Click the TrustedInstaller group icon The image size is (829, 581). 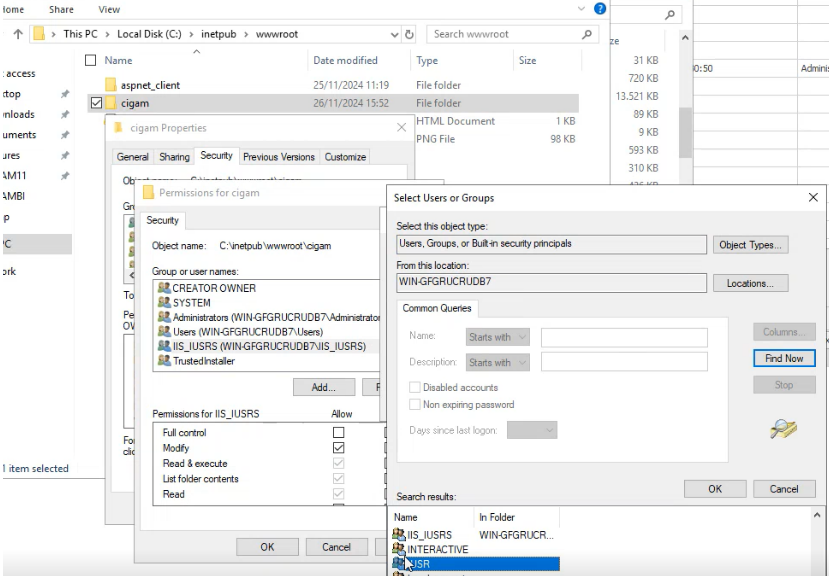point(164,361)
